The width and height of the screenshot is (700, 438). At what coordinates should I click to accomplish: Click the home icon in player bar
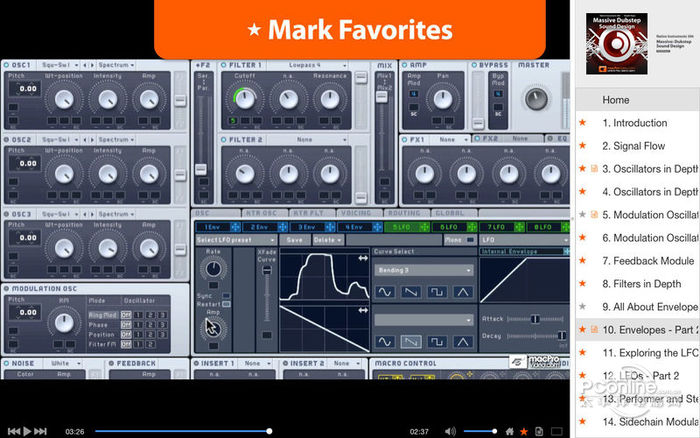click(509, 431)
